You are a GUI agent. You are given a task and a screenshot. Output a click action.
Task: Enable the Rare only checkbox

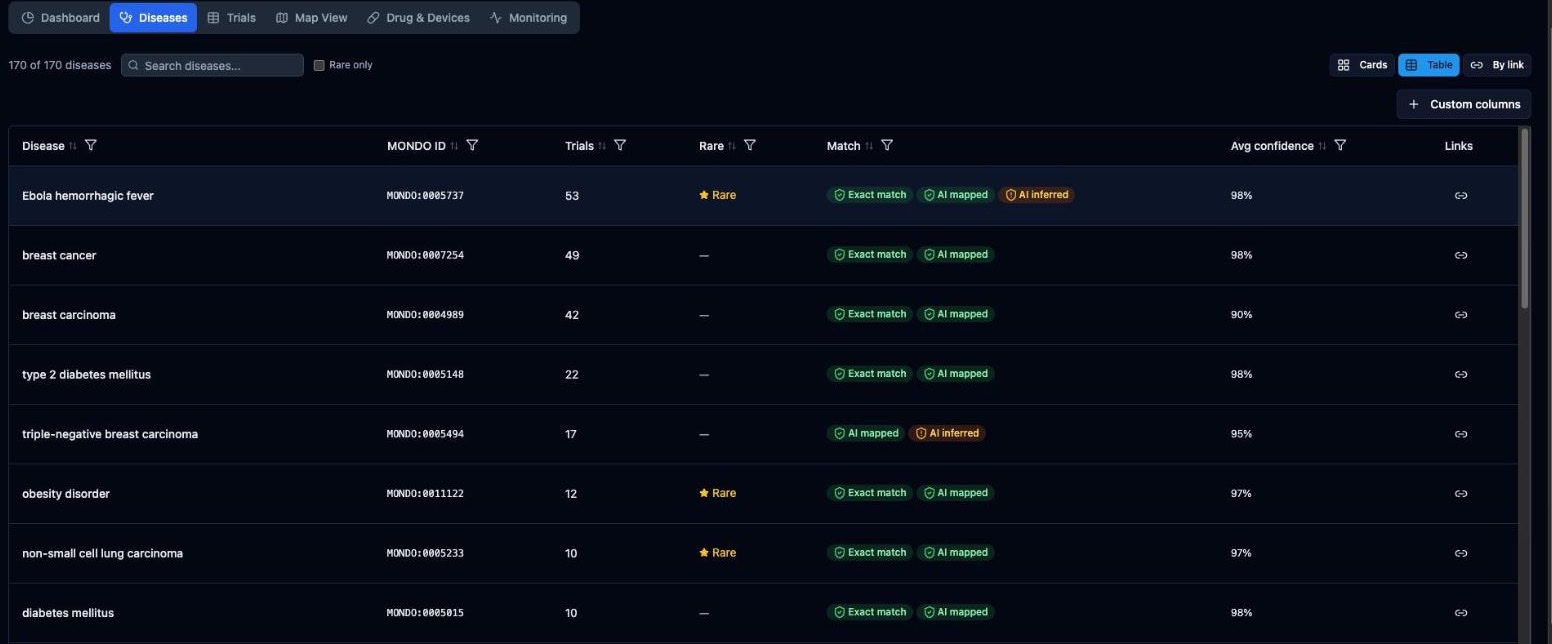(x=319, y=65)
